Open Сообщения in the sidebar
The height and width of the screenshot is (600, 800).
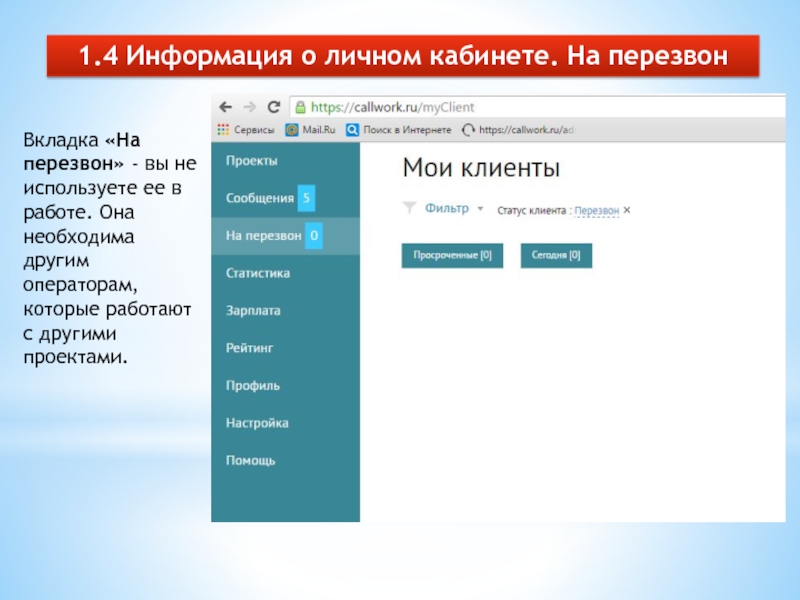pos(260,198)
